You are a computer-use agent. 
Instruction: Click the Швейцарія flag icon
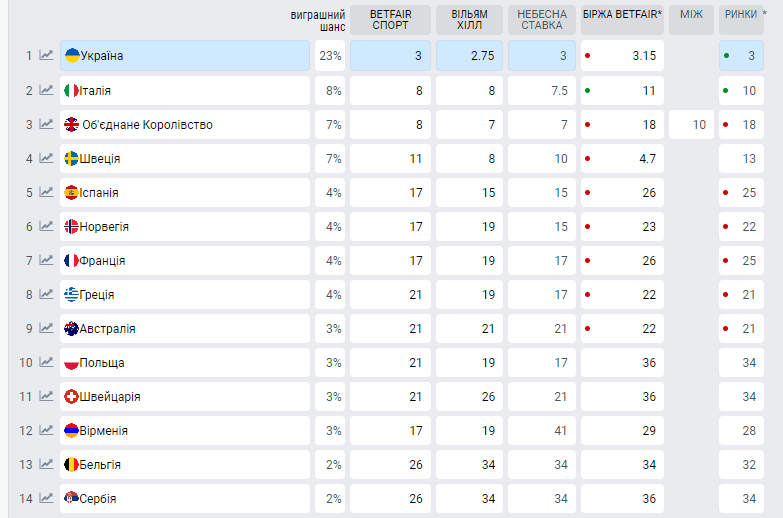[71, 397]
